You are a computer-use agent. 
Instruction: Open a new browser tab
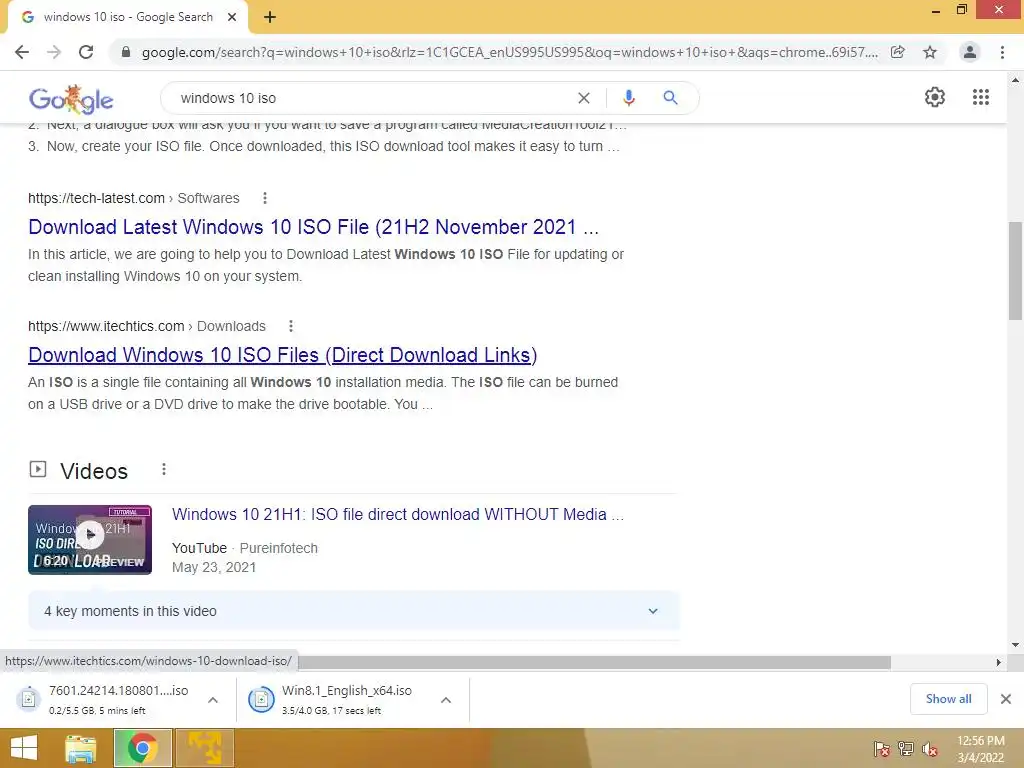[270, 18]
